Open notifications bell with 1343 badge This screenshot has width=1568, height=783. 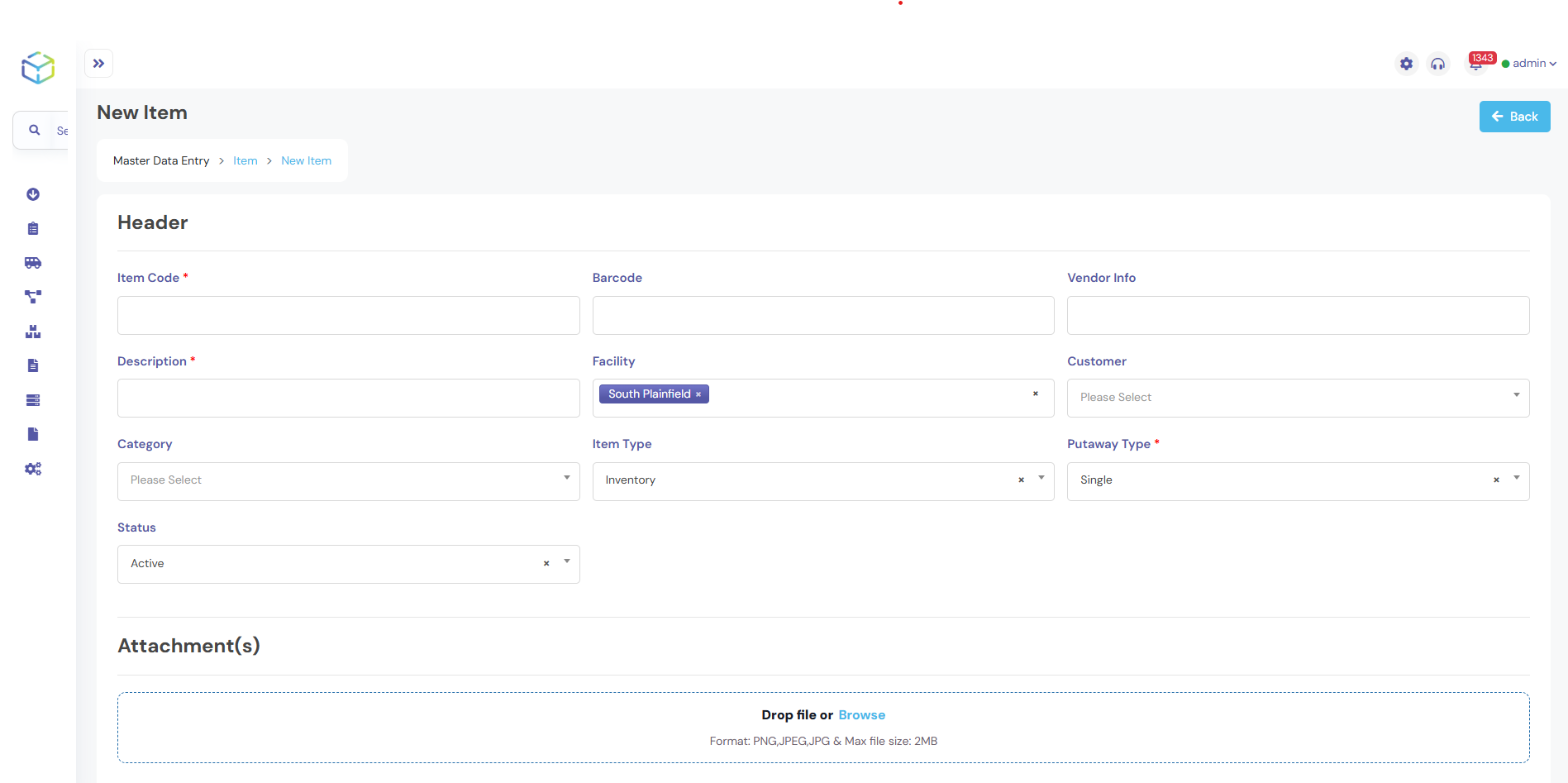(1475, 64)
